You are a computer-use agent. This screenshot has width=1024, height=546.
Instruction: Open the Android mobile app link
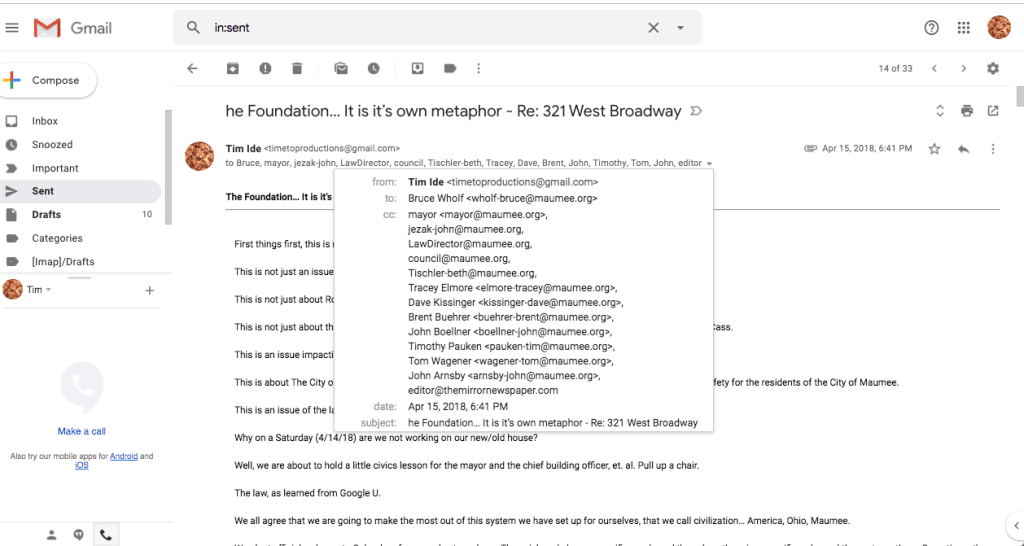124,456
